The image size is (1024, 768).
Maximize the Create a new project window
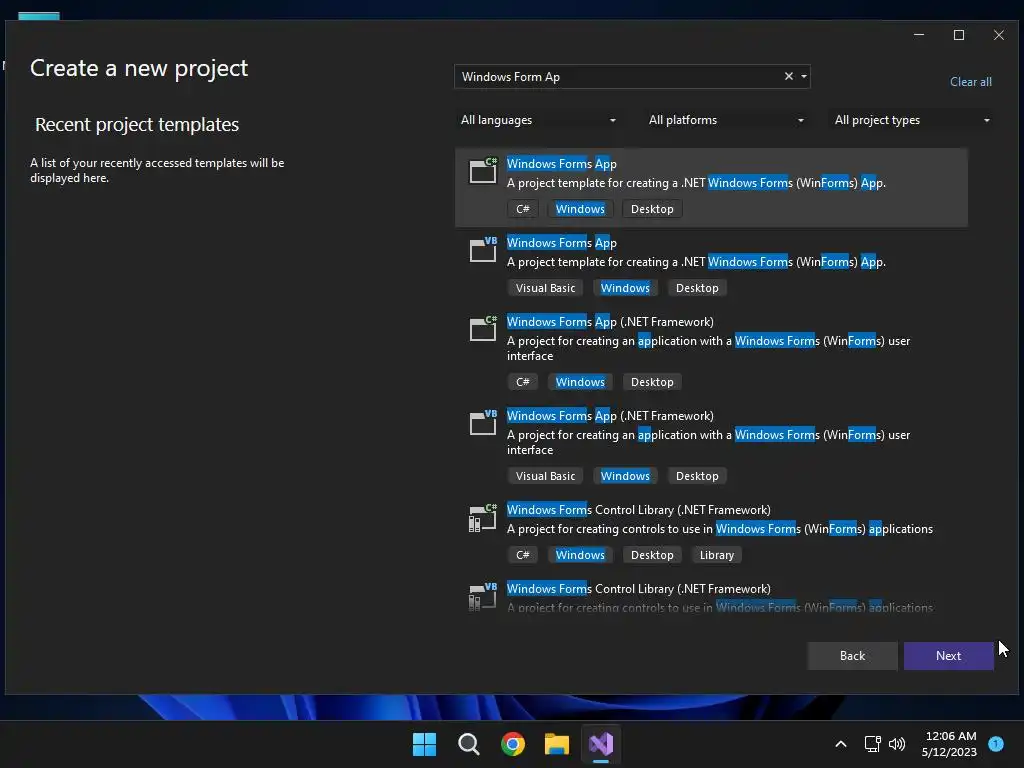(959, 35)
